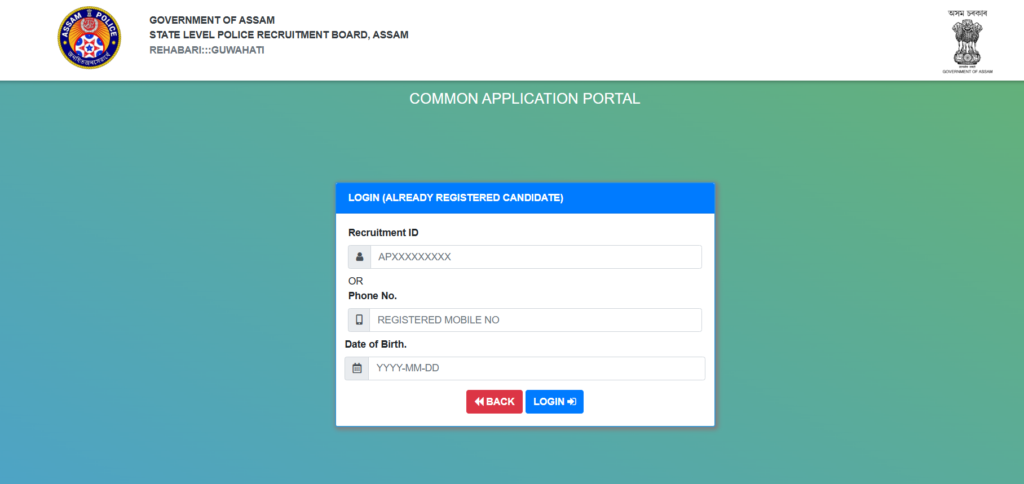Click the Phone No. label
The height and width of the screenshot is (484, 1024).
tap(372, 296)
